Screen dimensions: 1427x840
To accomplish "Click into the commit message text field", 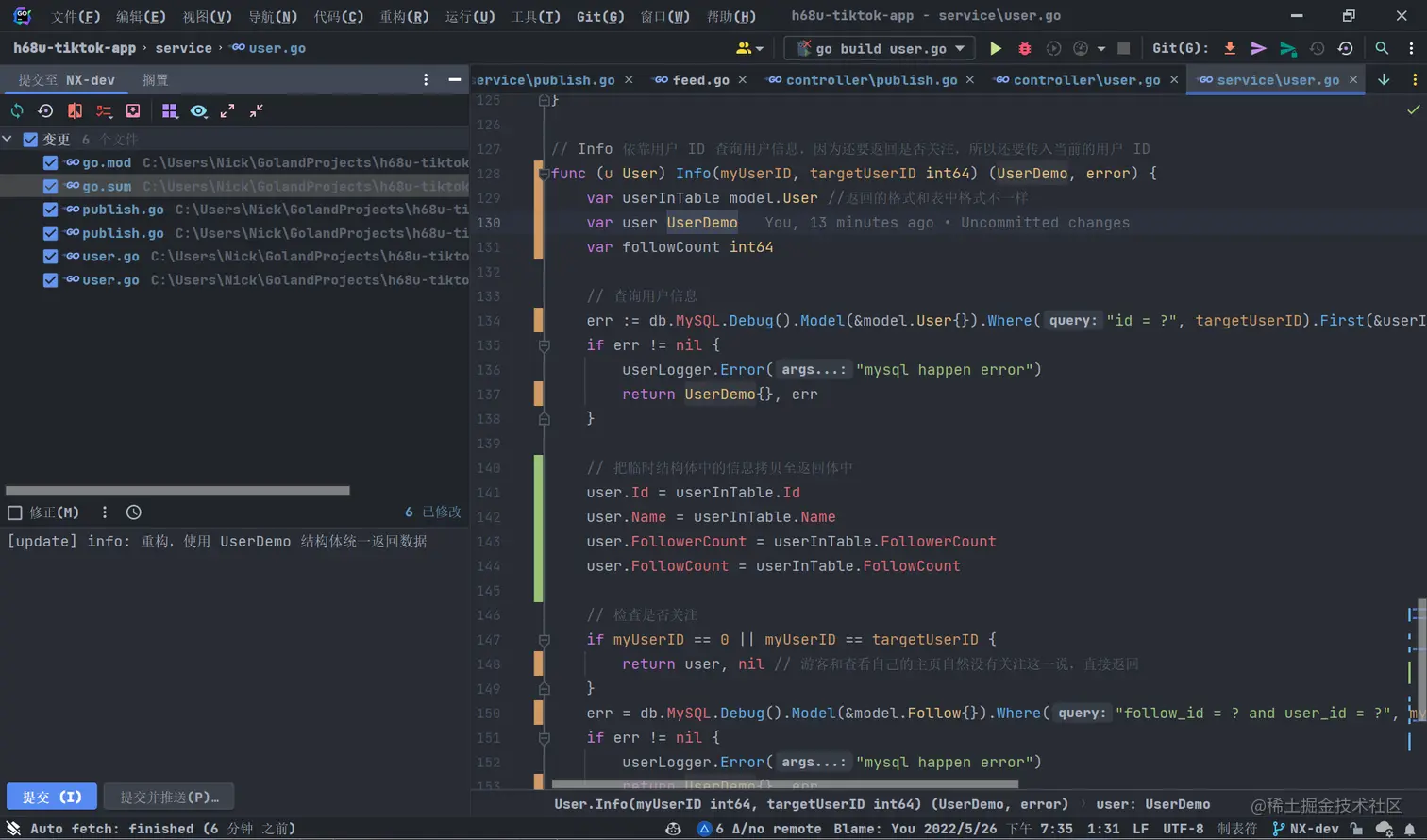I will (234, 655).
